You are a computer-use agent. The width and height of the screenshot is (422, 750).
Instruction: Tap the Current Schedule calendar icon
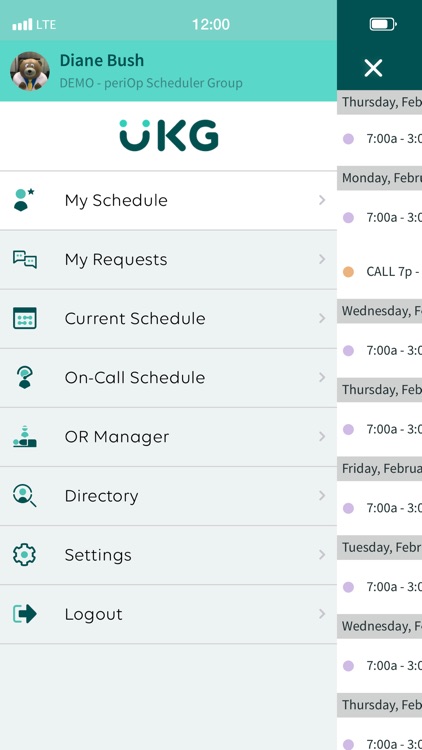(24, 318)
